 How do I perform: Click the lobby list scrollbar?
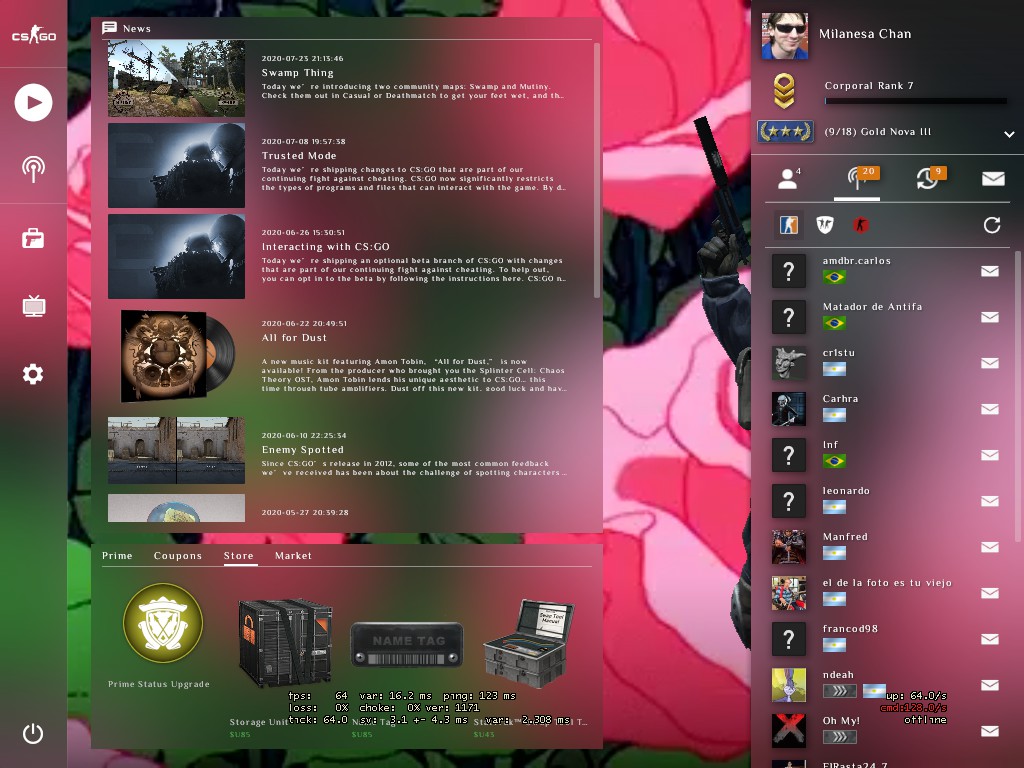(1017, 397)
